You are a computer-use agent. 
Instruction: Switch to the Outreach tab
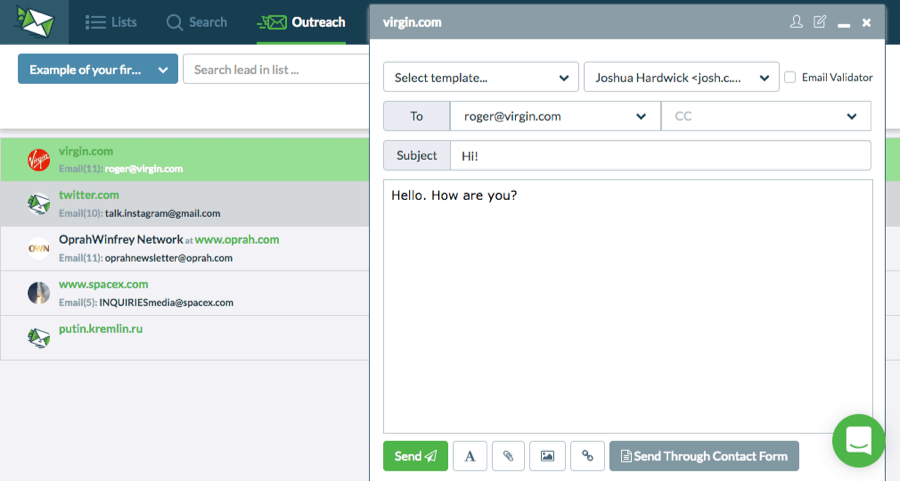click(301, 22)
